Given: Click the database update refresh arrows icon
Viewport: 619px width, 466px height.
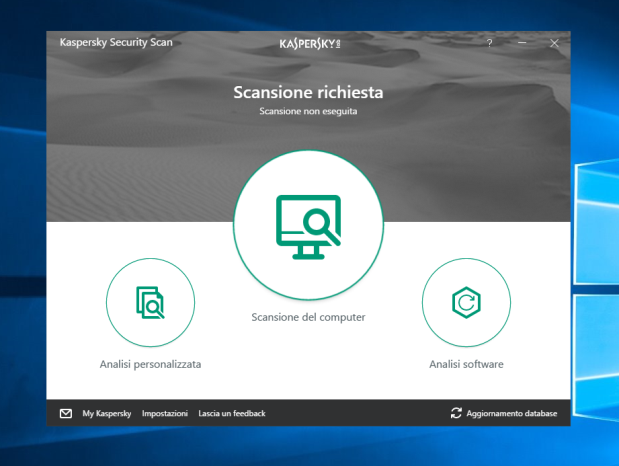Looking at the screenshot, I should click(456, 413).
